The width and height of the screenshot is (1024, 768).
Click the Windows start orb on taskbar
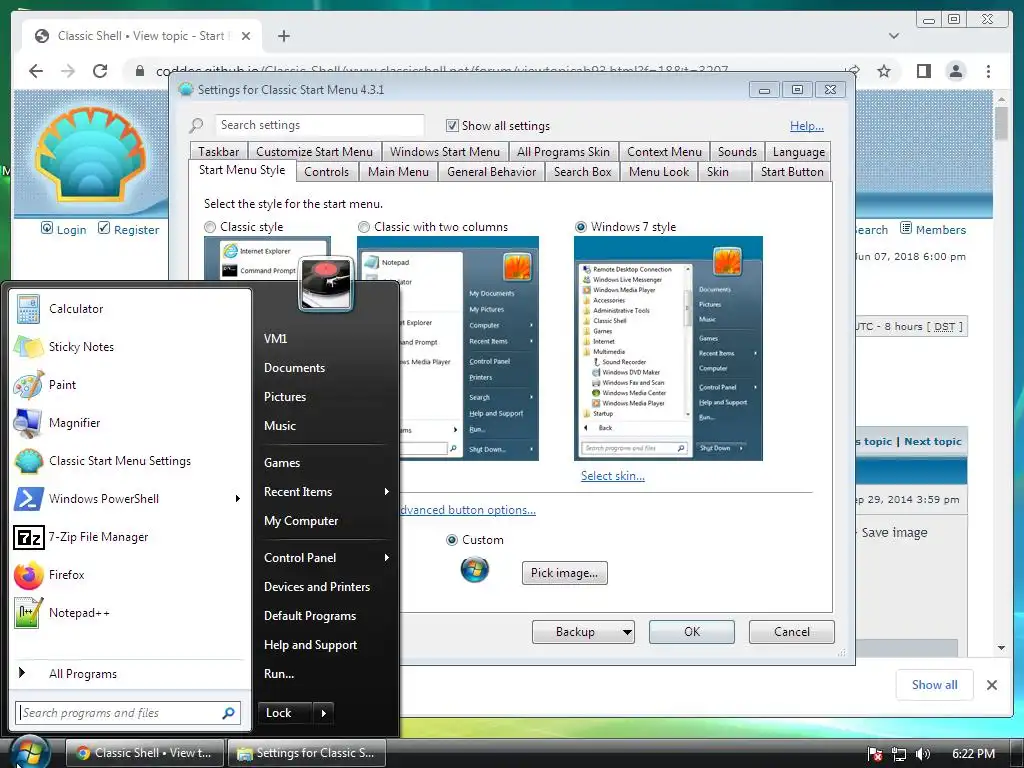[29, 752]
